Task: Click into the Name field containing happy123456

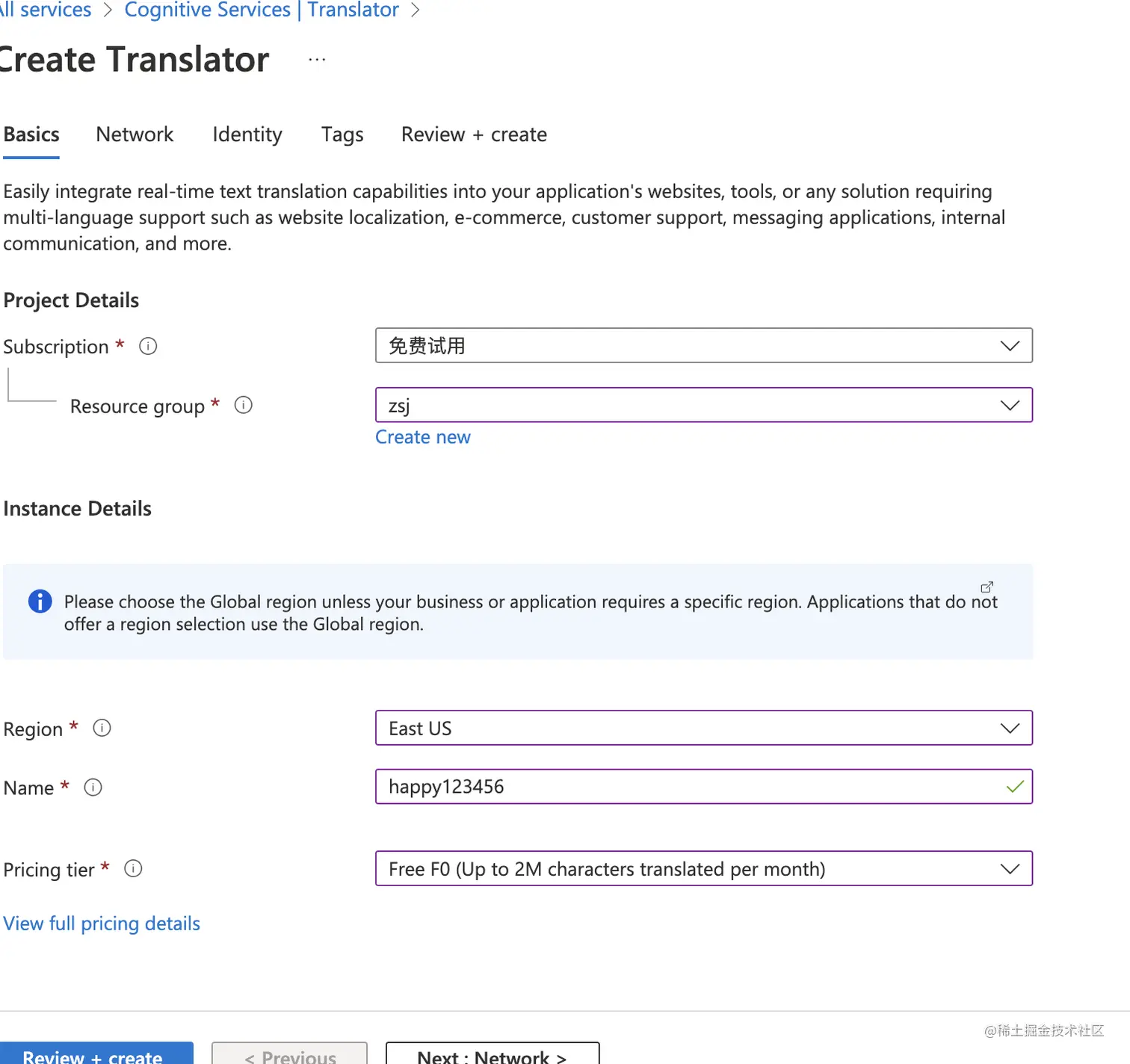Action: click(x=704, y=787)
